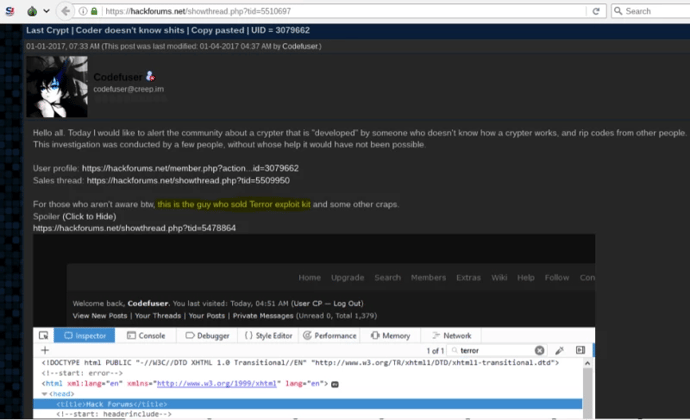This screenshot has width=690, height=420.
Task: Open the Debugger tab
Action: 205,336
